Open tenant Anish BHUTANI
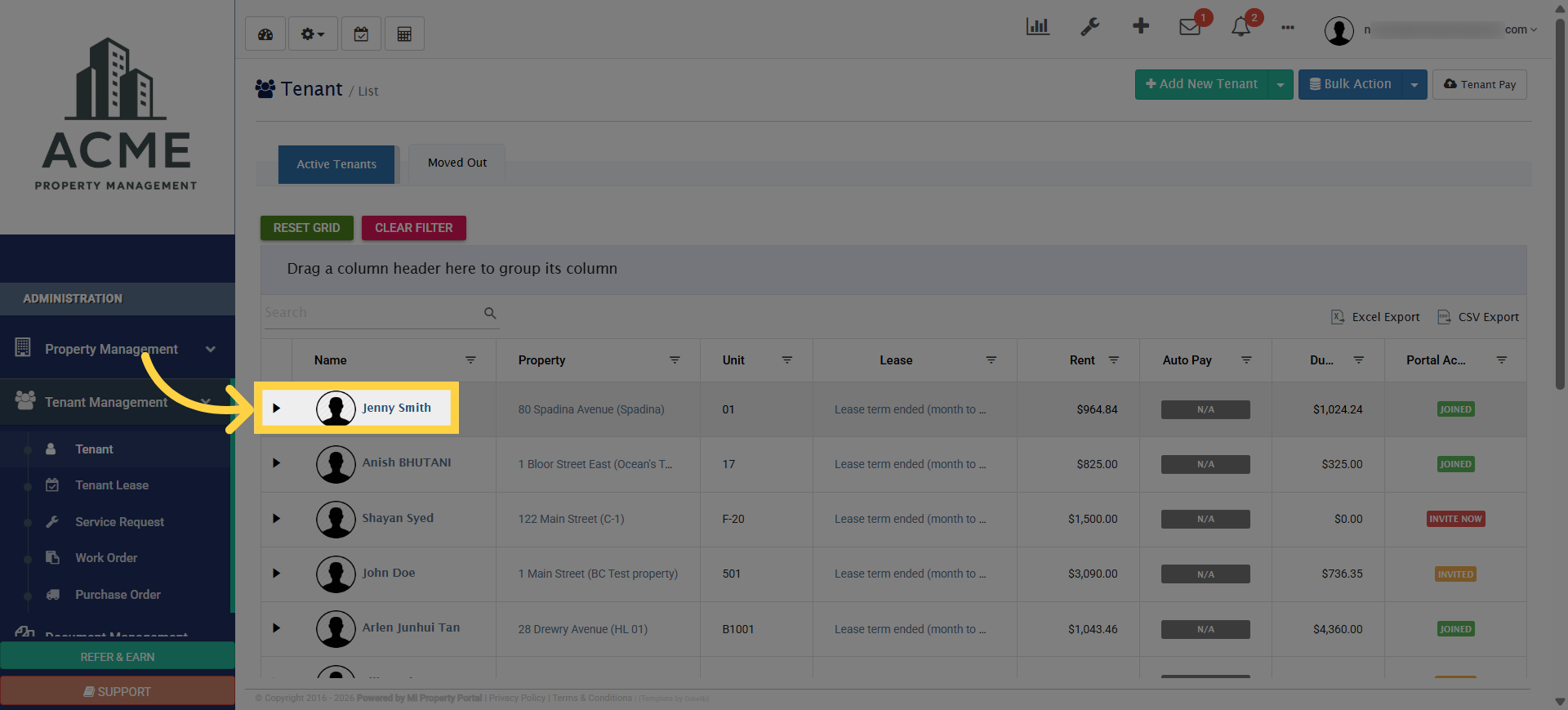The height and width of the screenshot is (710, 1568). (407, 462)
